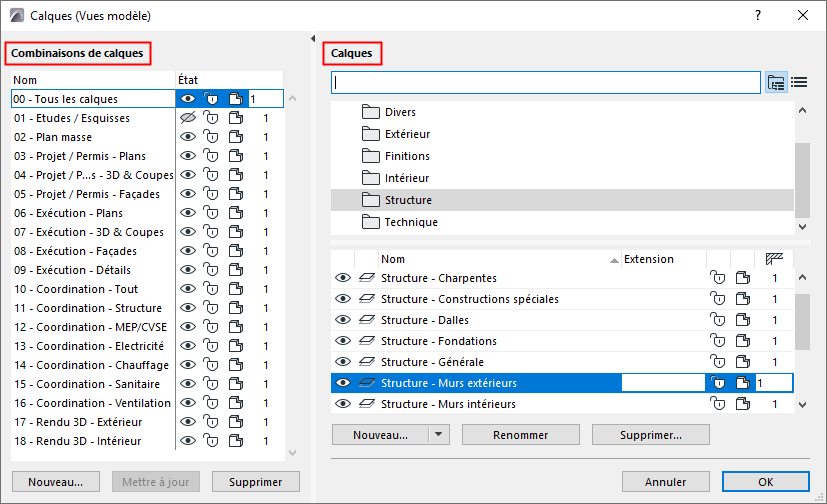Confirm the dialog with OK
Viewport: 827px width, 504px height.
pyautogui.click(x=765, y=481)
